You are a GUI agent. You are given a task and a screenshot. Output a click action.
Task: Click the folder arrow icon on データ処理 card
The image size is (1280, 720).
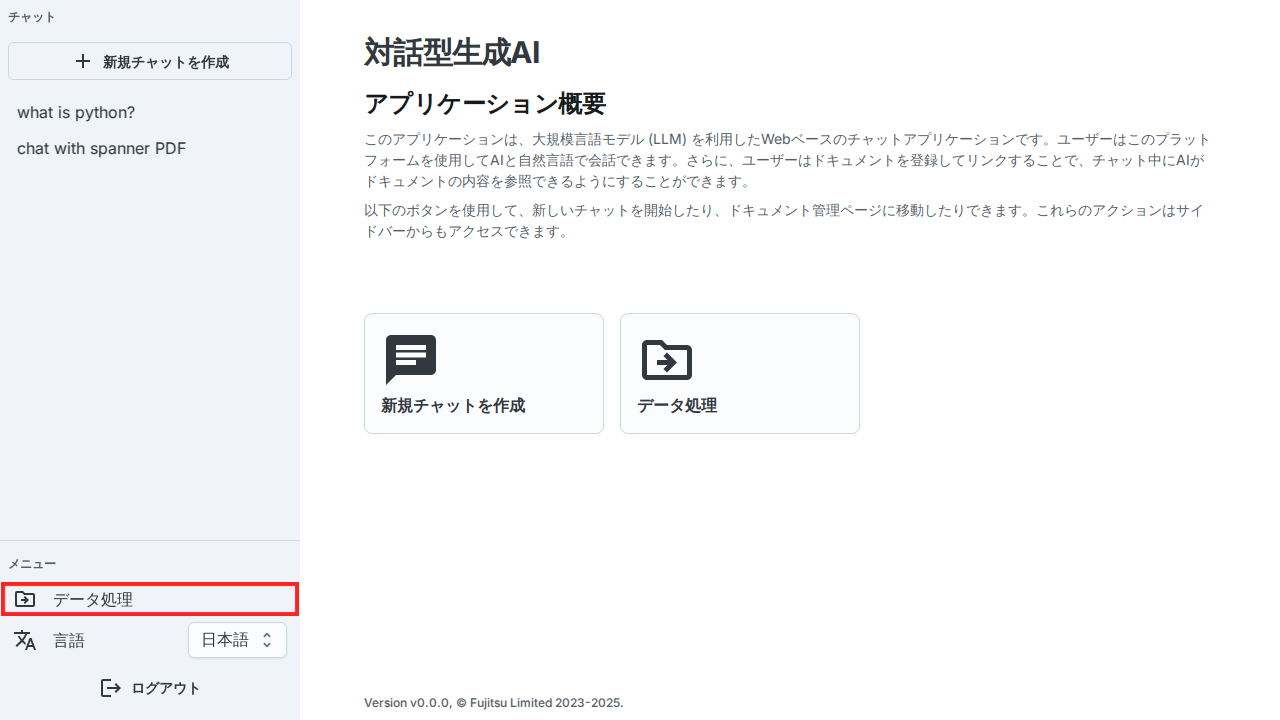click(667, 360)
